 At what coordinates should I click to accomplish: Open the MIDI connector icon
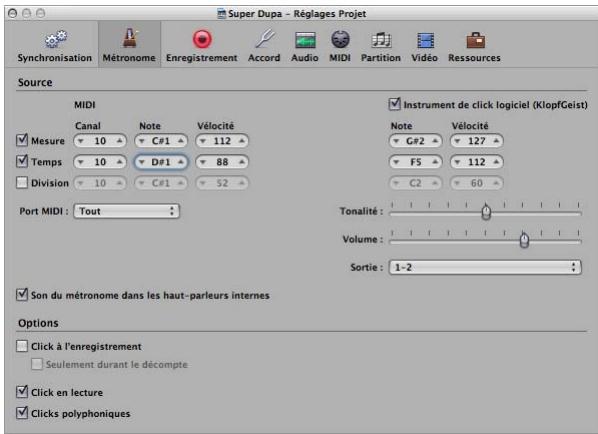click(x=340, y=39)
